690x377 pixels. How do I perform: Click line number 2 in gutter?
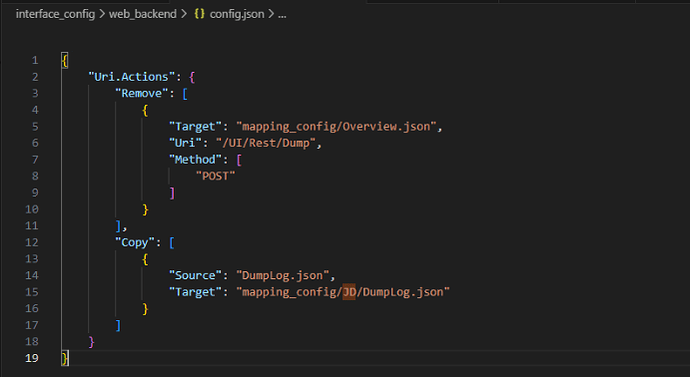[x=35, y=77]
